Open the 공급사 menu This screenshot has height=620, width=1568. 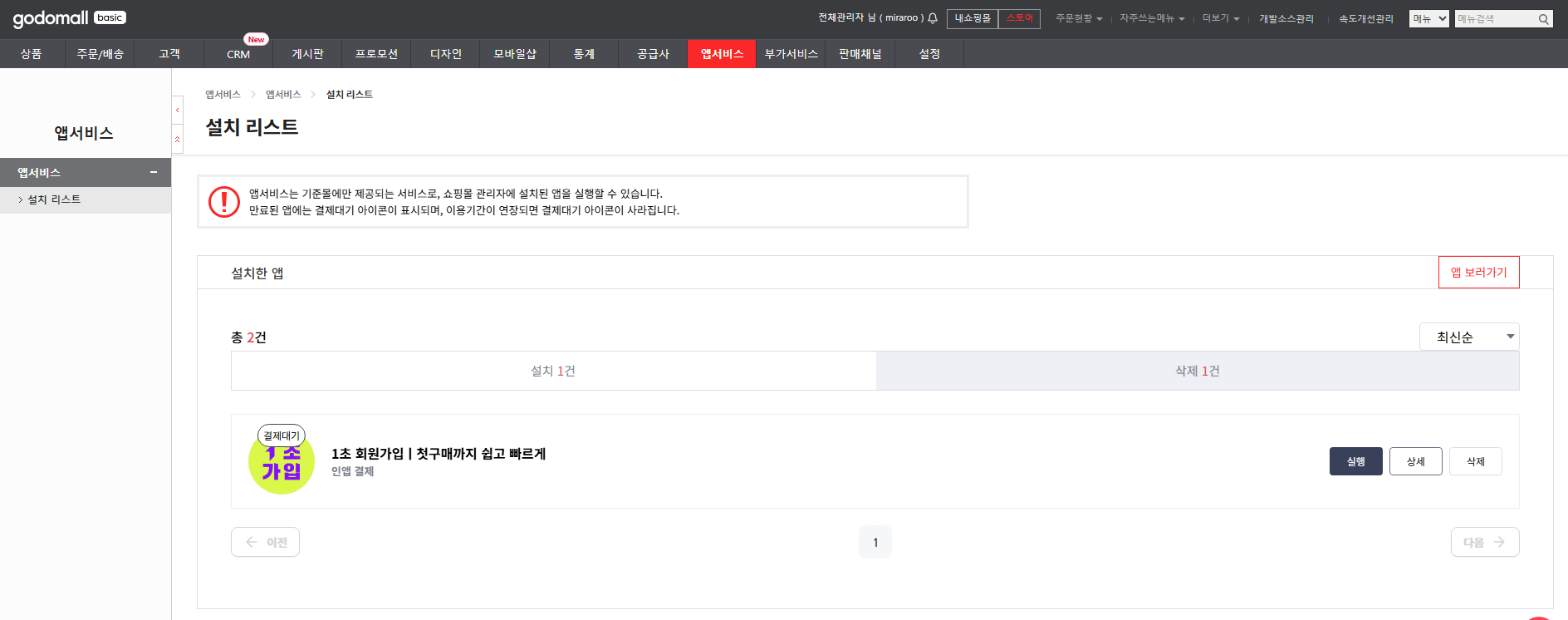tap(653, 53)
